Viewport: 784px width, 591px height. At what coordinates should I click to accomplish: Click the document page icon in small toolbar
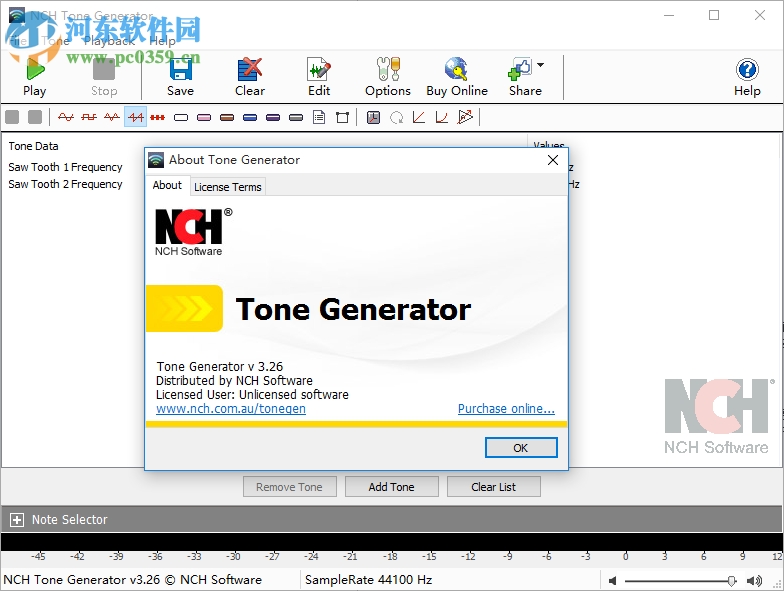coord(319,118)
